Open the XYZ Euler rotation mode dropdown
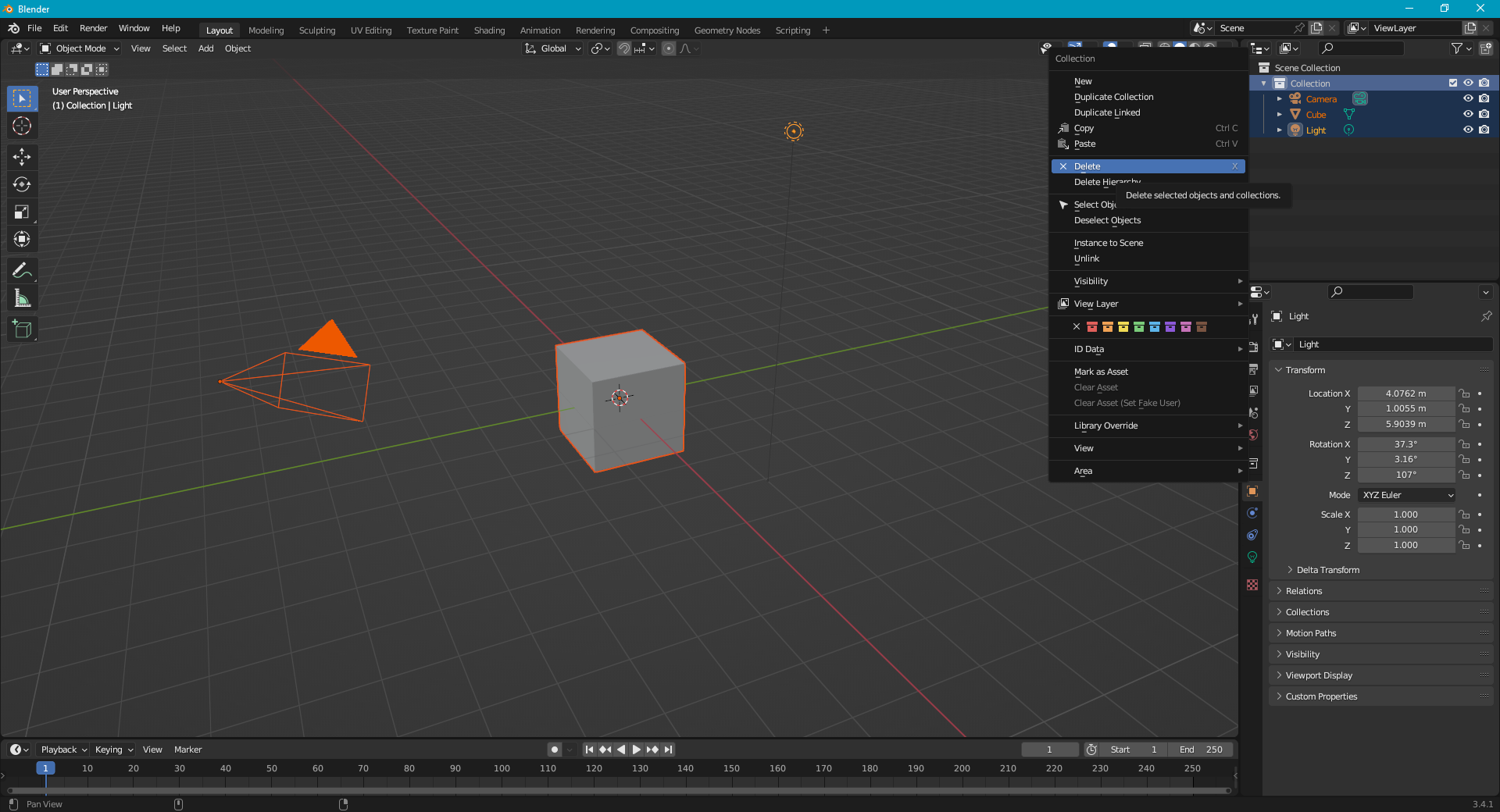This screenshot has height=812, width=1500. 1407,495
